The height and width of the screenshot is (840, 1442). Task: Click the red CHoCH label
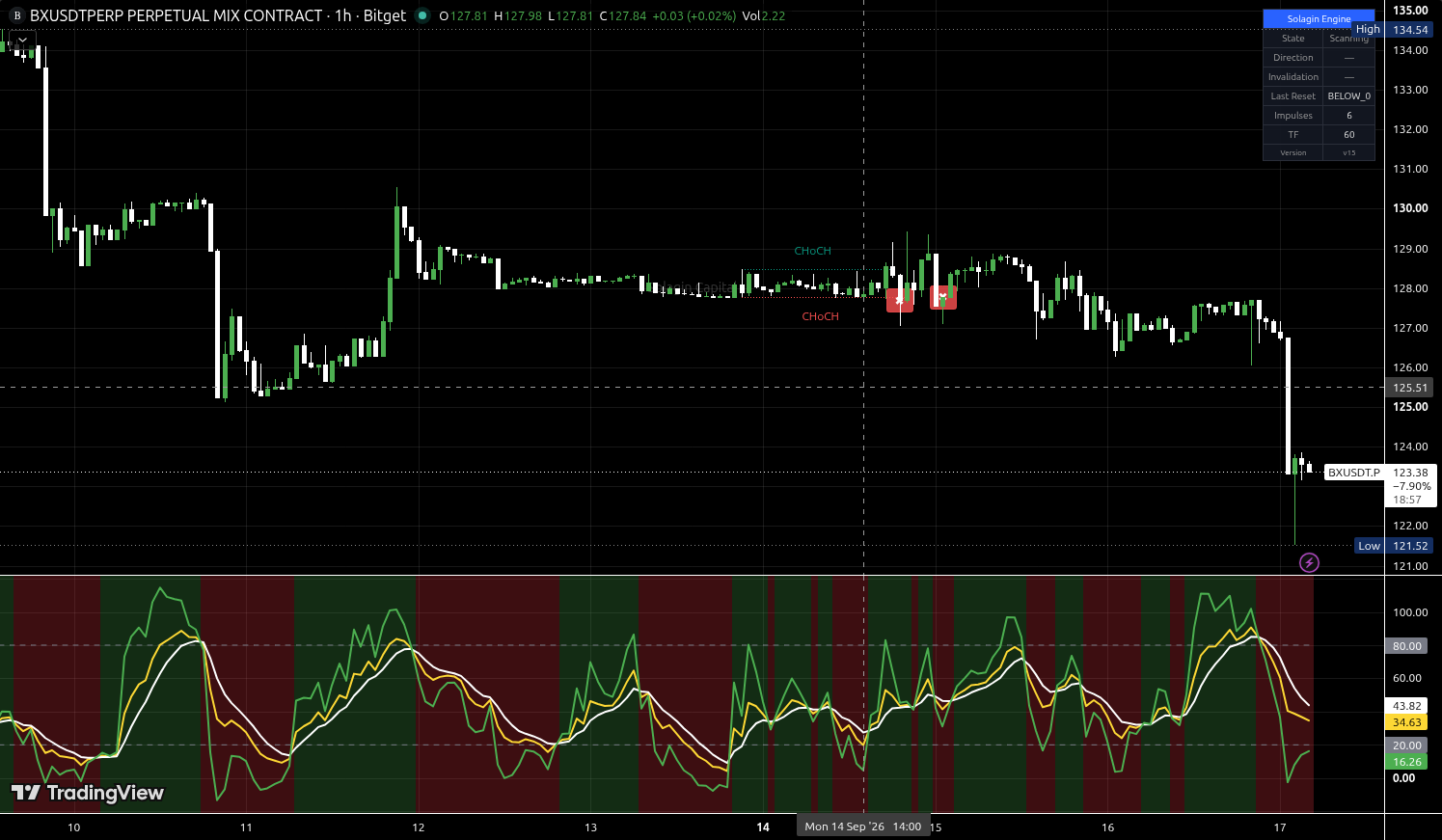point(820,316)
